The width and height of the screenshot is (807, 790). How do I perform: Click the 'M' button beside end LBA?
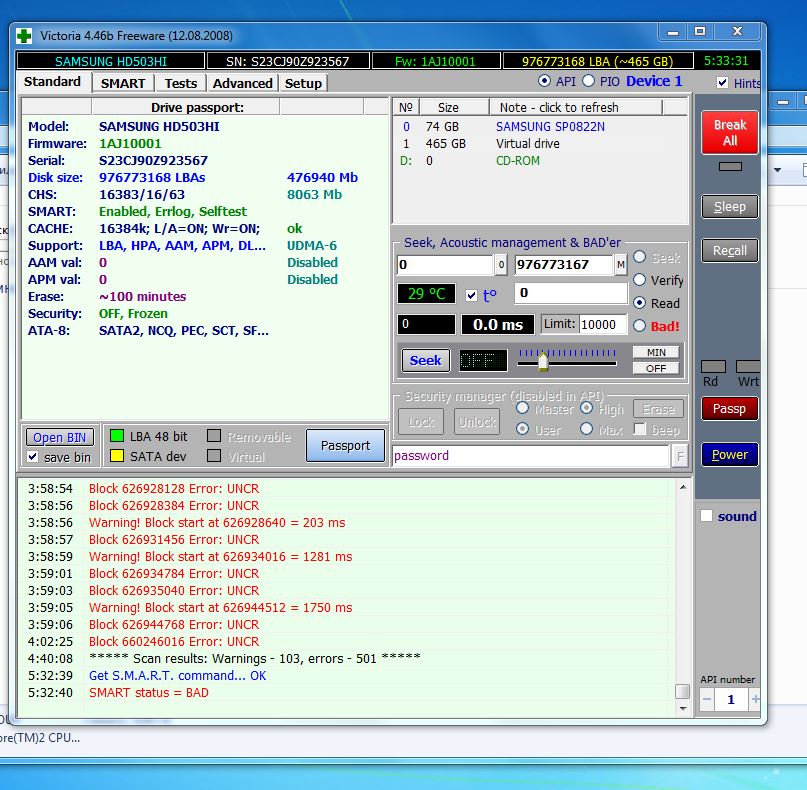[x=621, y=265]
